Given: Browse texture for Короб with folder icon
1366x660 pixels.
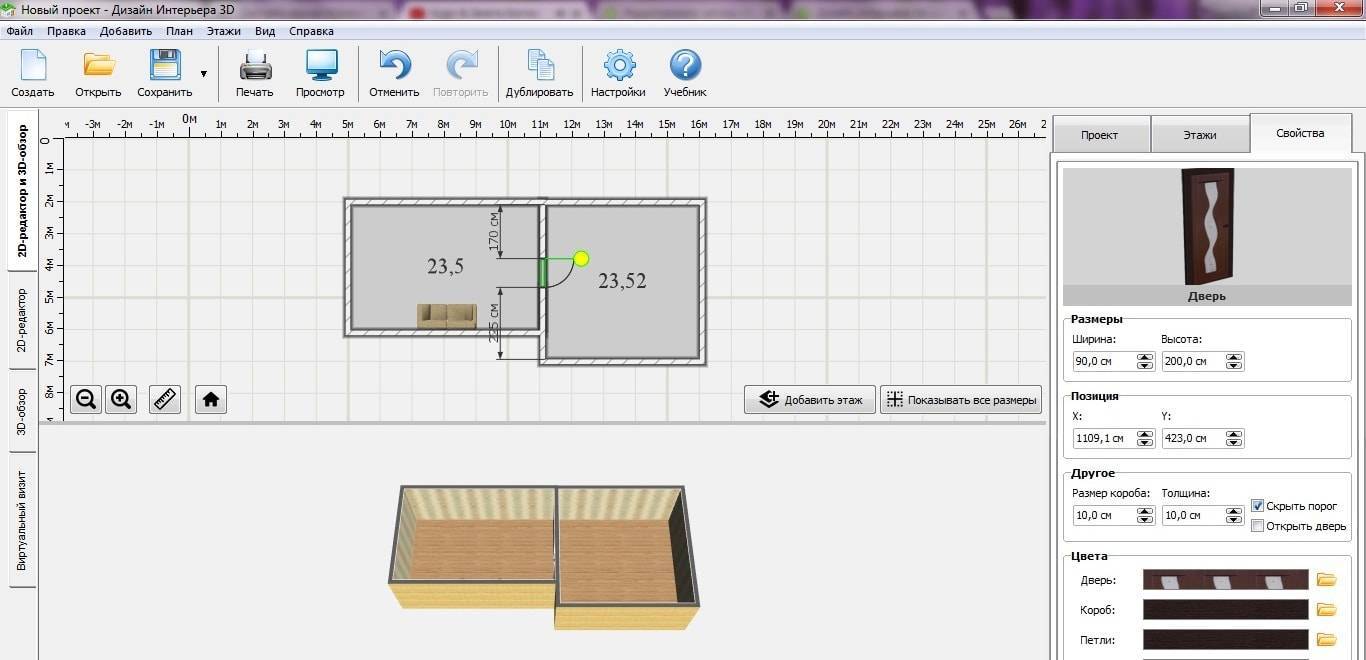Looking at the screenshot, I should [1326, 610].
